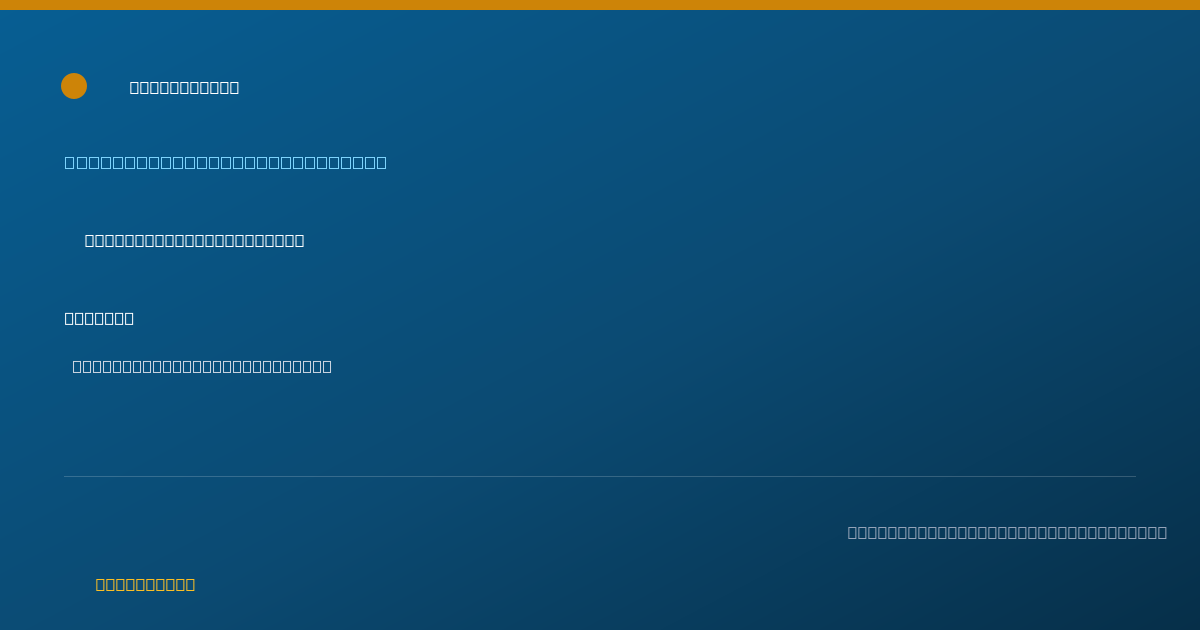Click the first glyph box of the light-blue headline
Screen dimensions: 1200x630
pos(70,162)
